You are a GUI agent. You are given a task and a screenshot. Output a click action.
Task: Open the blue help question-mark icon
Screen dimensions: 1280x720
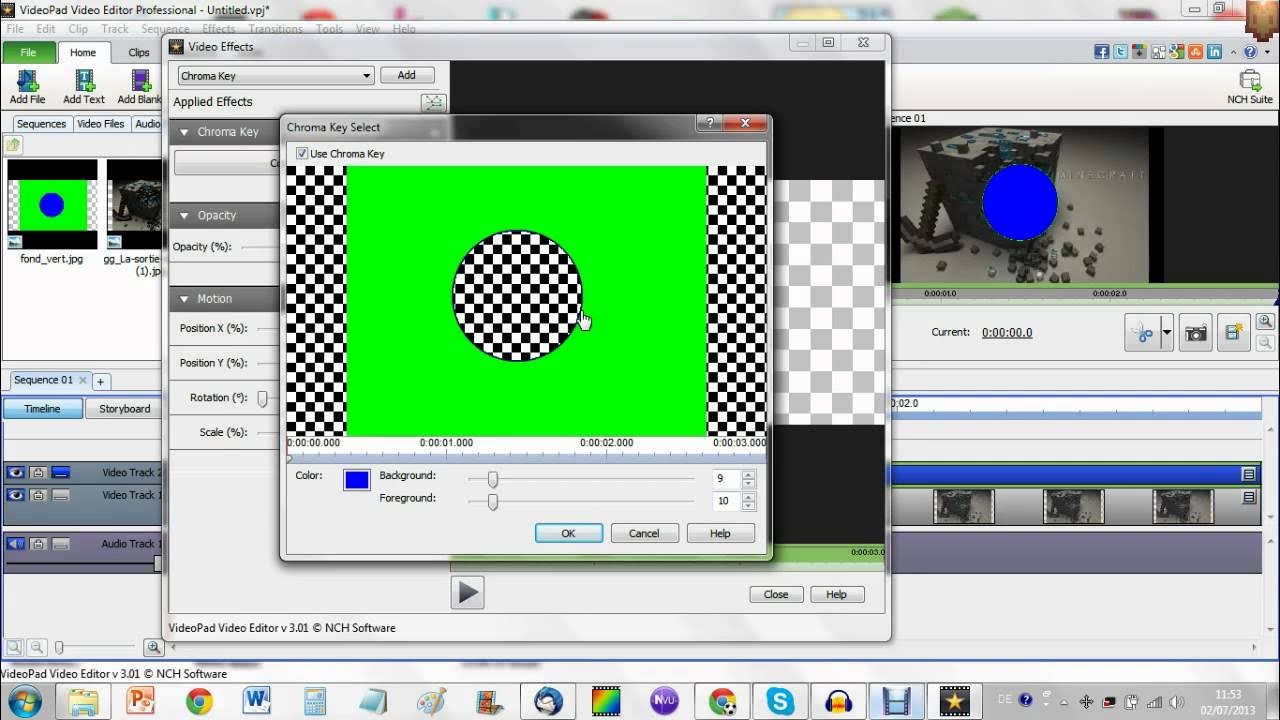click(1250, 52)
